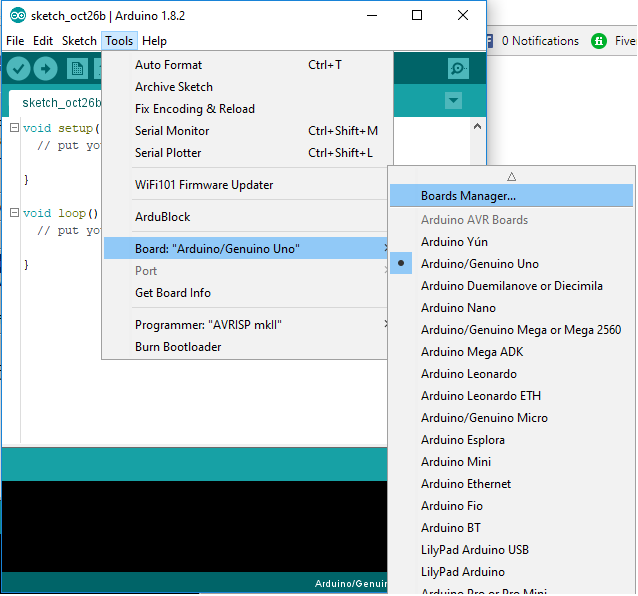The height and width of the screenshot is (596, 638).
Task: Click the Upload arrow toolbar button
Action: pyautogui.click(x=45, y=69)
